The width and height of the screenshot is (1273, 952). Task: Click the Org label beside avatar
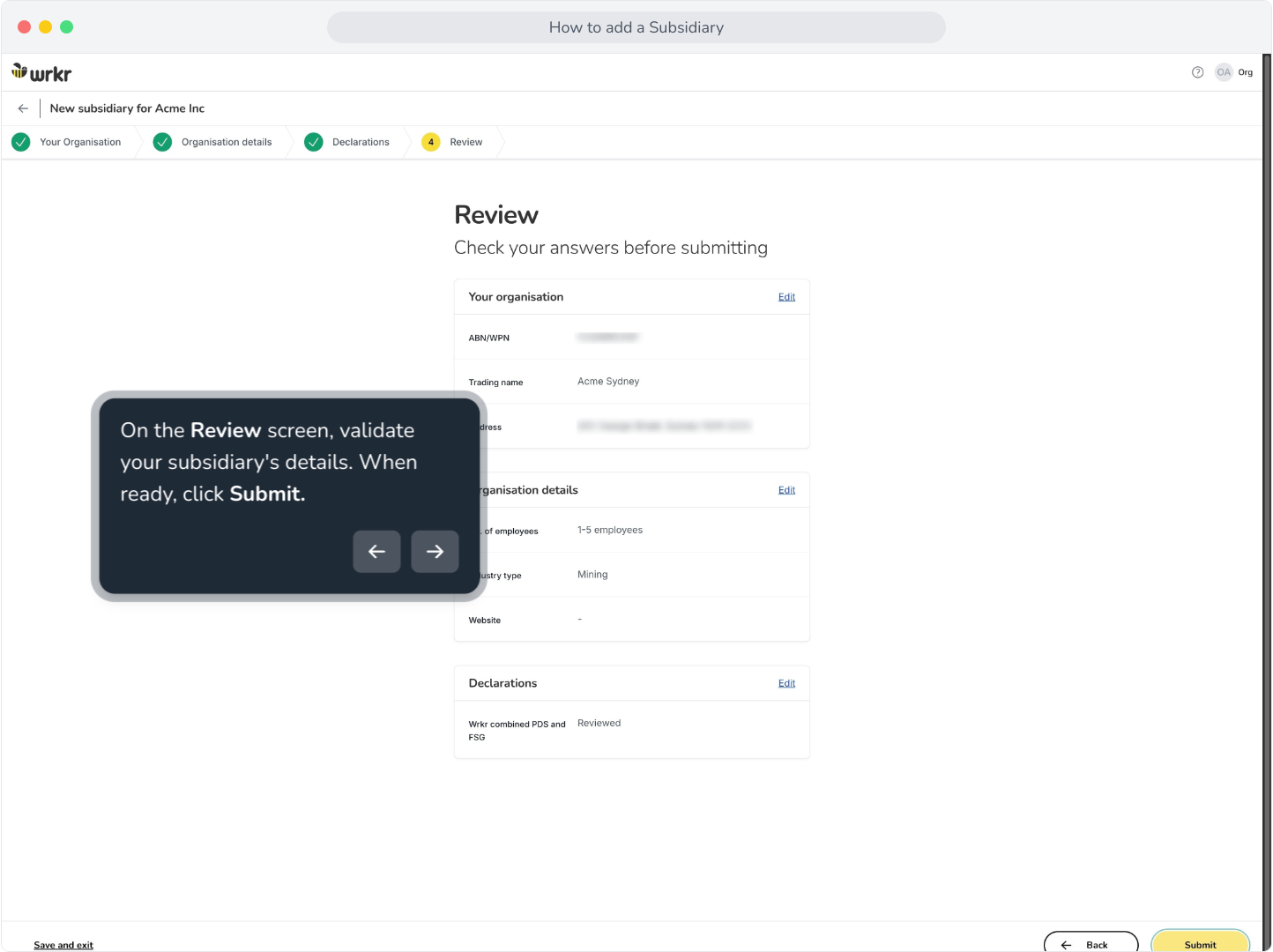coord(1245,72)
